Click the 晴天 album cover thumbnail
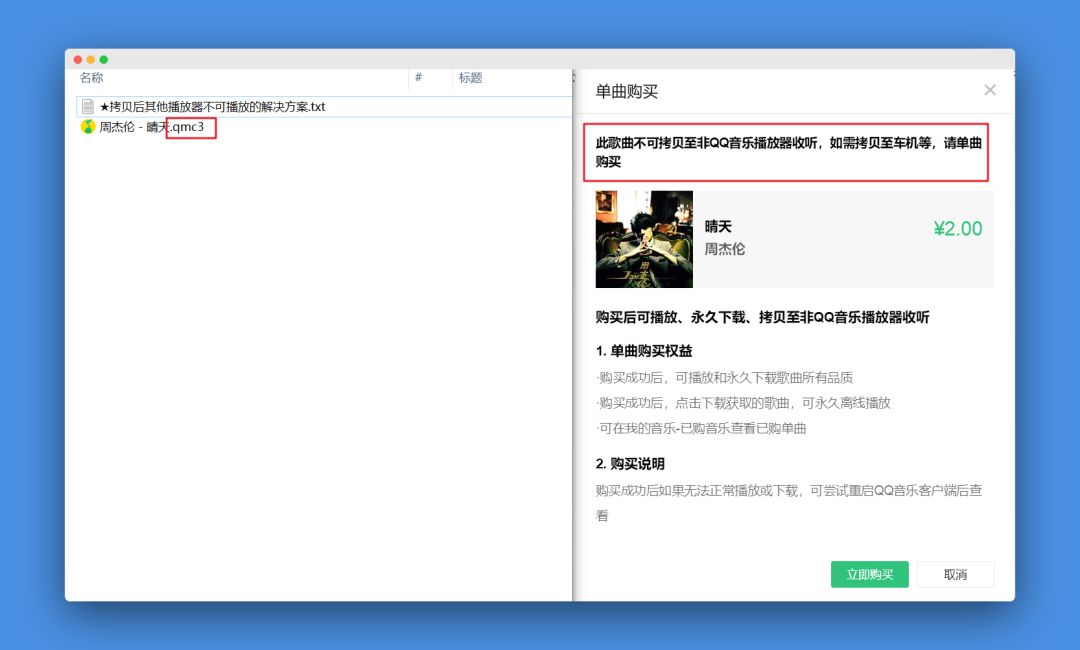Image resolution: width=1080 pixels, height=650 pixels. point(644,239)
